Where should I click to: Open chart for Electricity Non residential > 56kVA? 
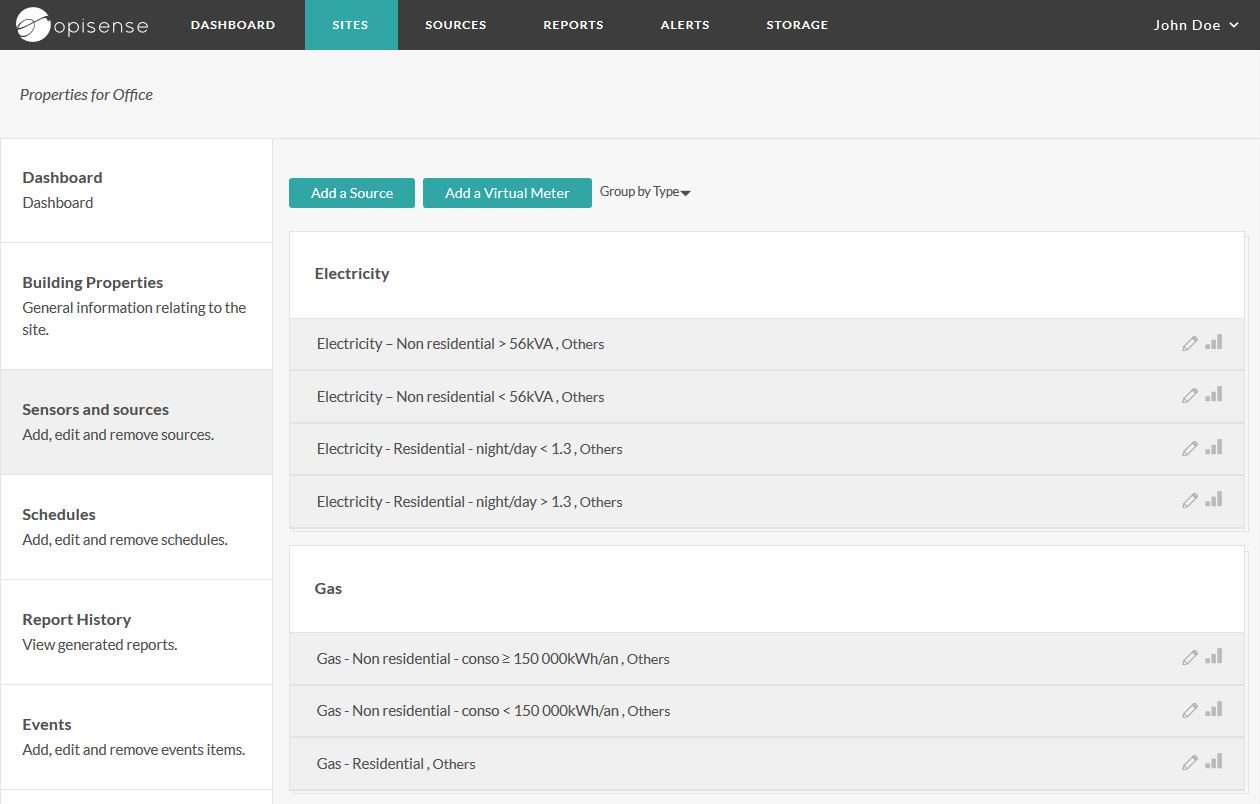pyautogui.click(x=1213, y=343)
